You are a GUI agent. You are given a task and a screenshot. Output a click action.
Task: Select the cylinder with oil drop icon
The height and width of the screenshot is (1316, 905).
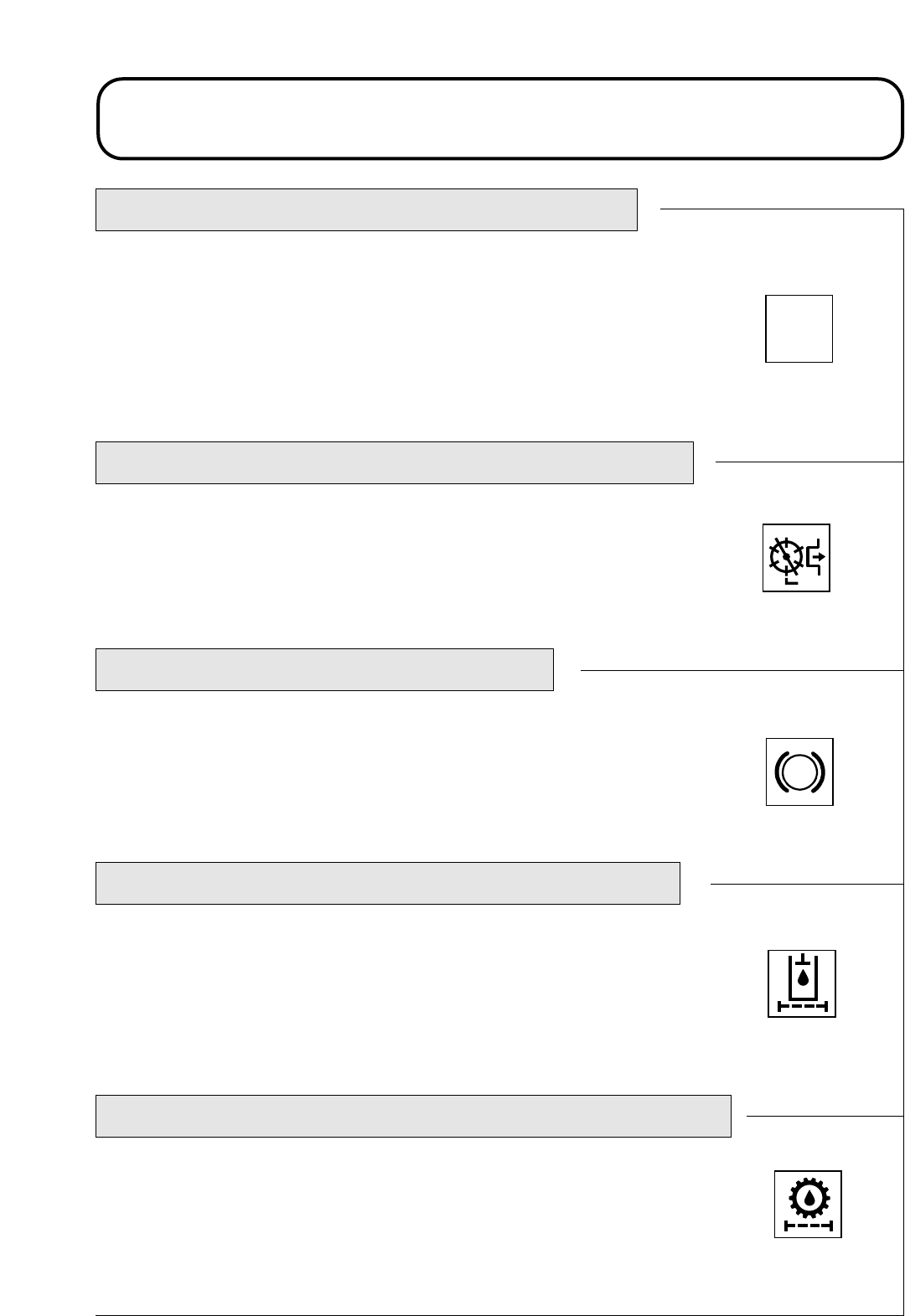click(802, 983)
